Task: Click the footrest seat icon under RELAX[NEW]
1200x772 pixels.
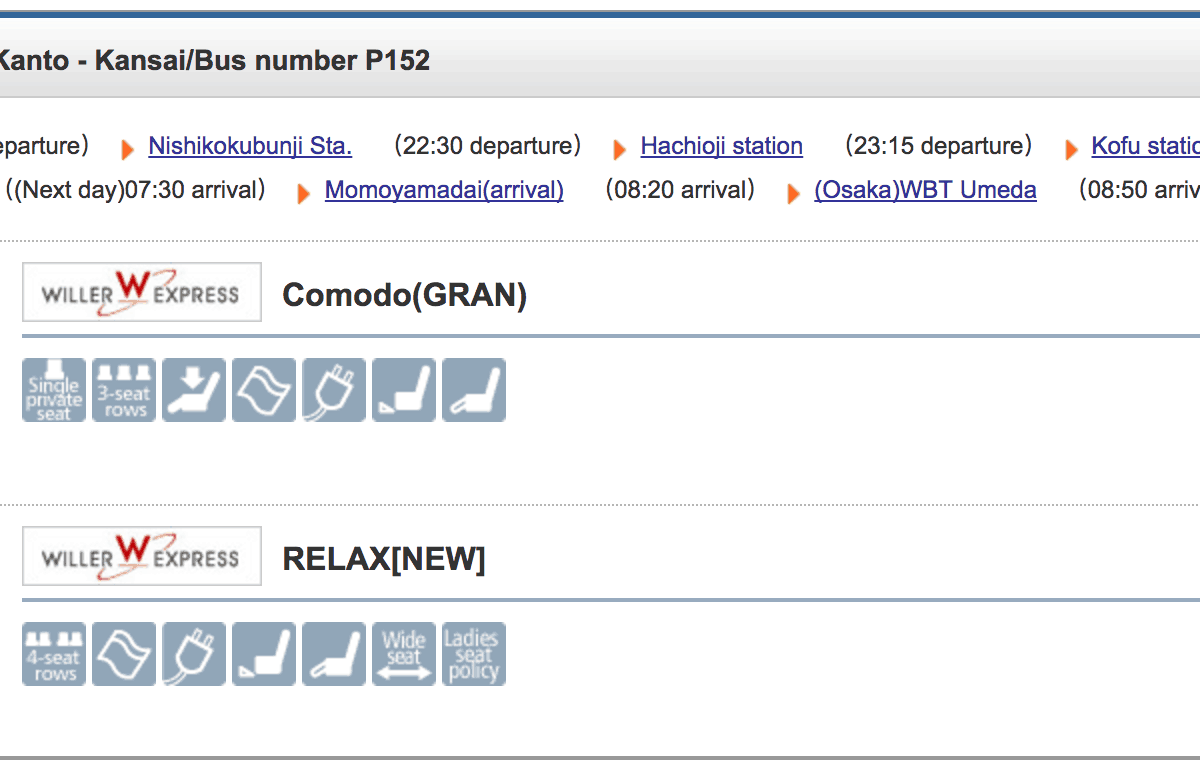Action: click(x=264, y=654)
